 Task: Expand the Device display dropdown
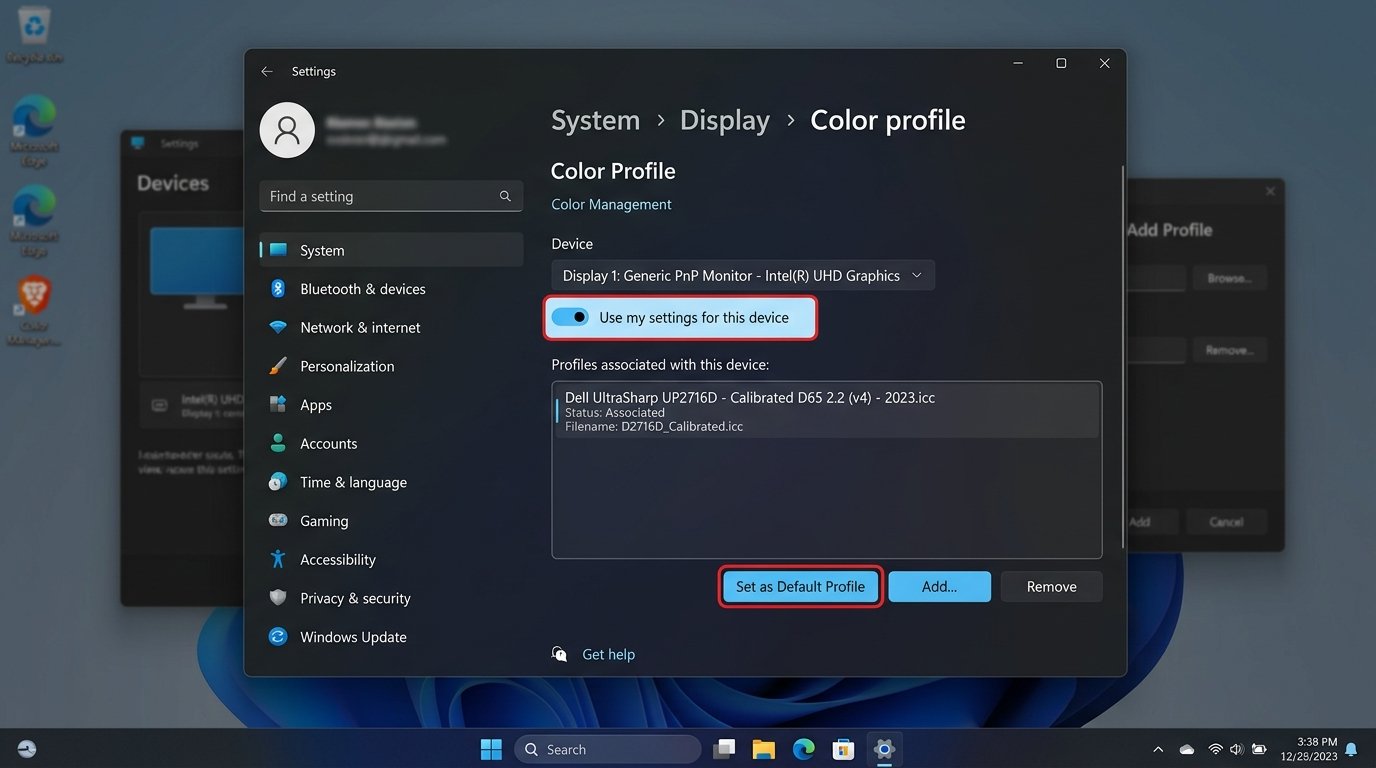tap(743, 275)
